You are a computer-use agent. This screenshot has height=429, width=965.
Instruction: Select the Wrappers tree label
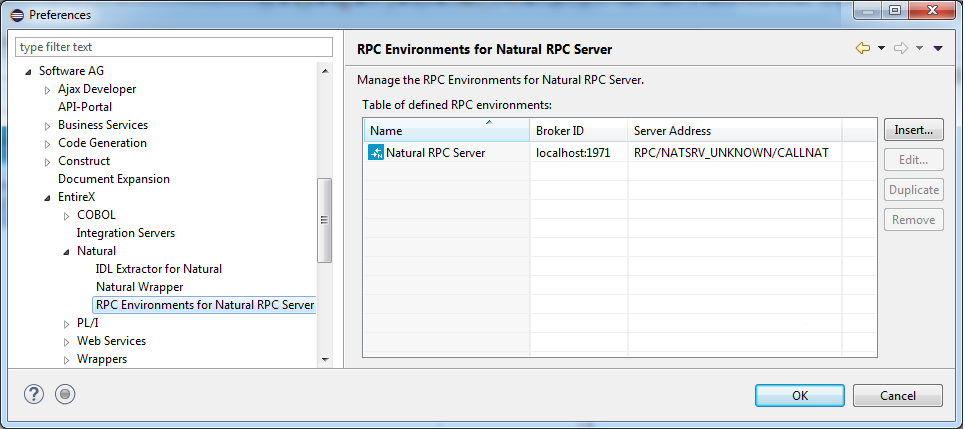pos(102,359)
